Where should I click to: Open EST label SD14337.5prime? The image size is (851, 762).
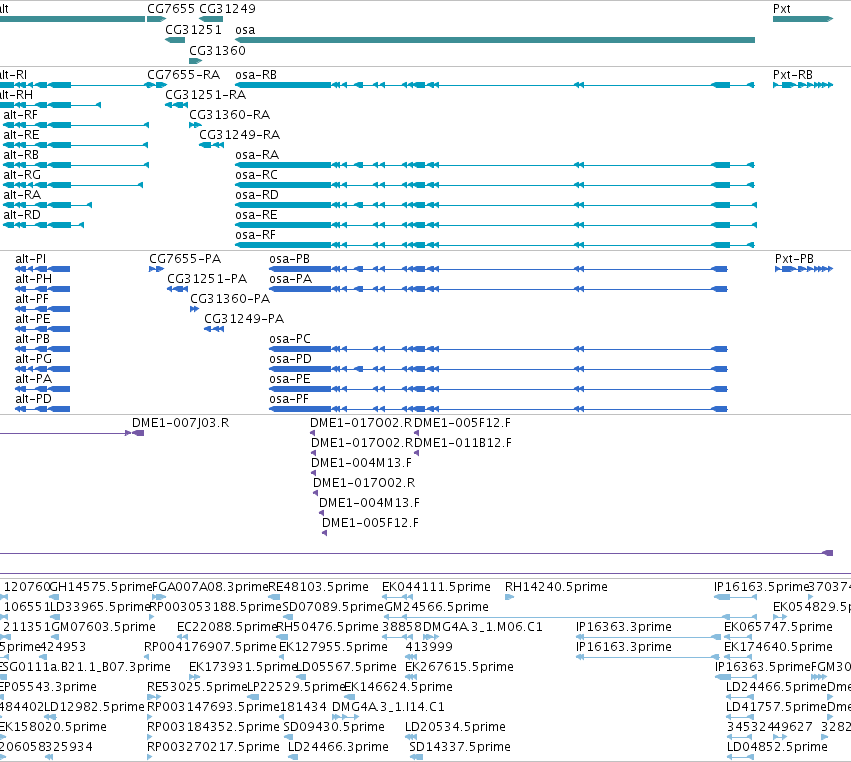pos(460,747)
